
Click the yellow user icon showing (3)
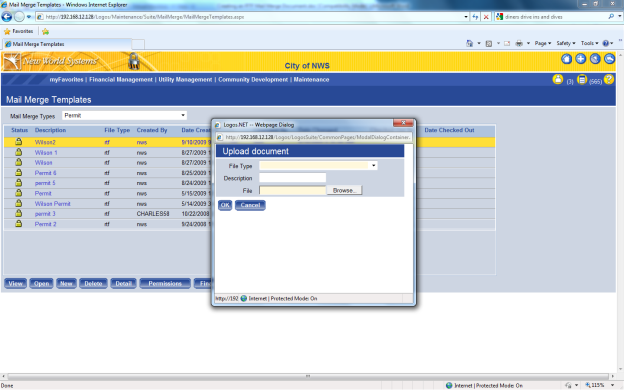pyautogui.click(x=558, y=79)
